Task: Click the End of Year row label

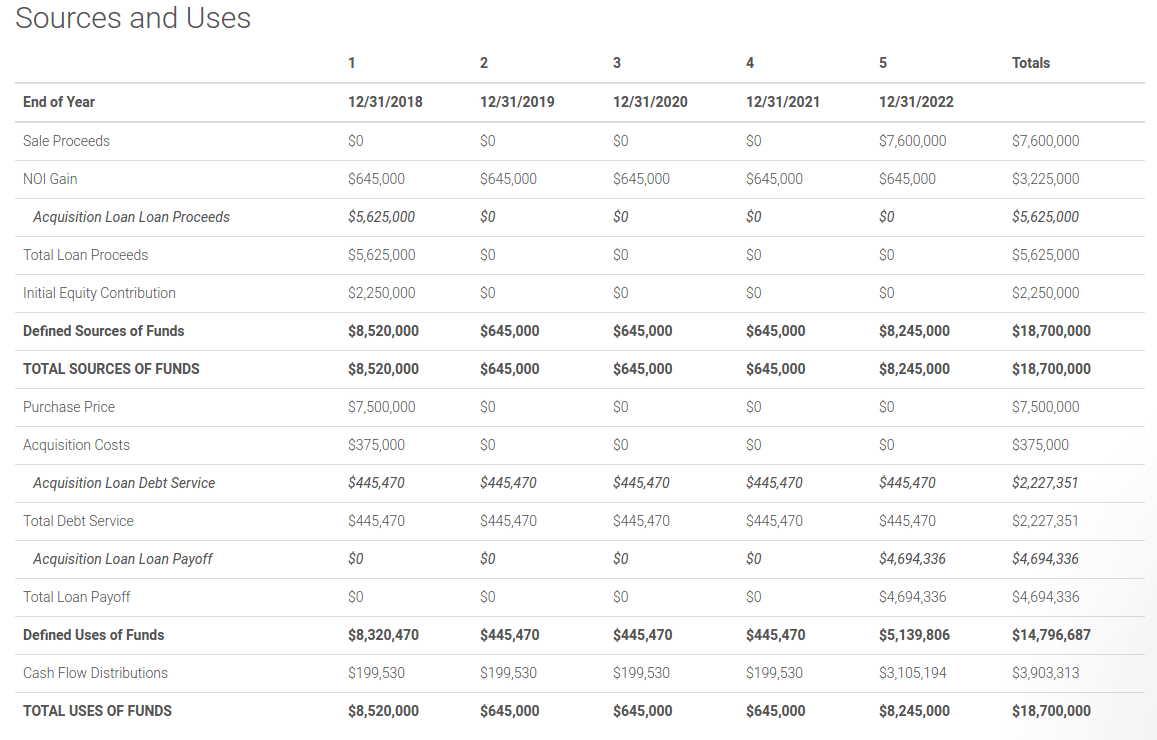Action: point(59,102)
